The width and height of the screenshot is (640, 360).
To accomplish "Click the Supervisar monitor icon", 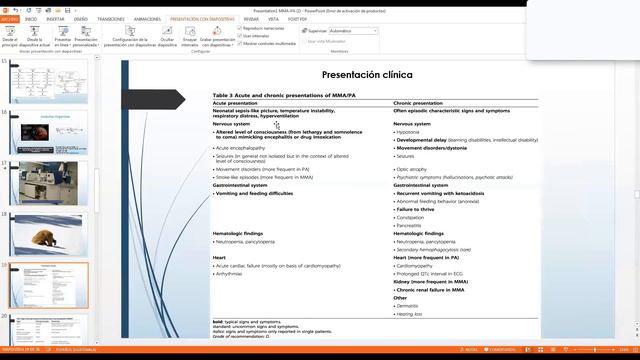I will 304,31.
